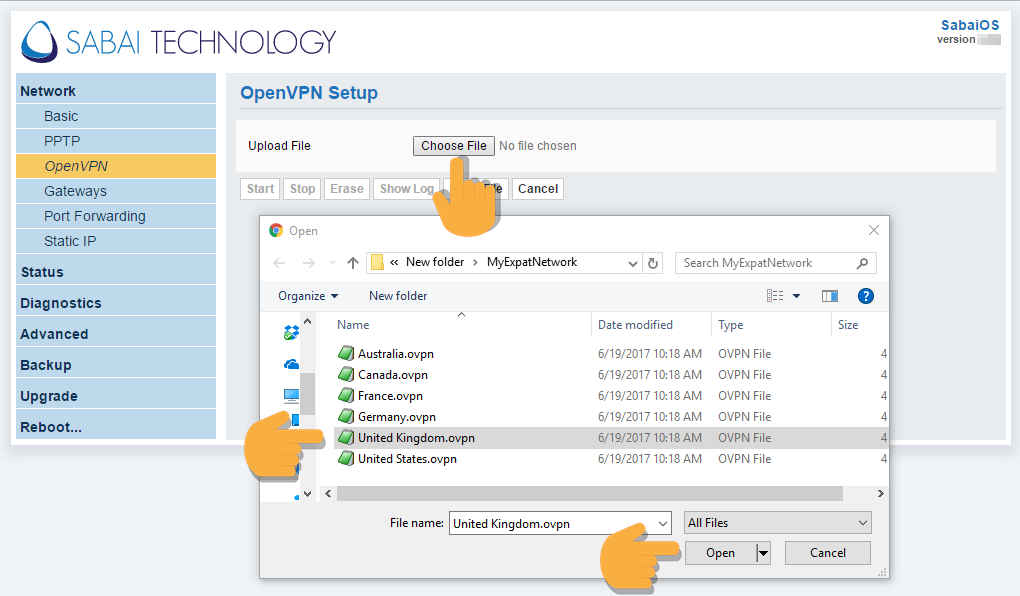Refresh the folder view
Viewport: 1020px width, 596px height.
[653, 263]
